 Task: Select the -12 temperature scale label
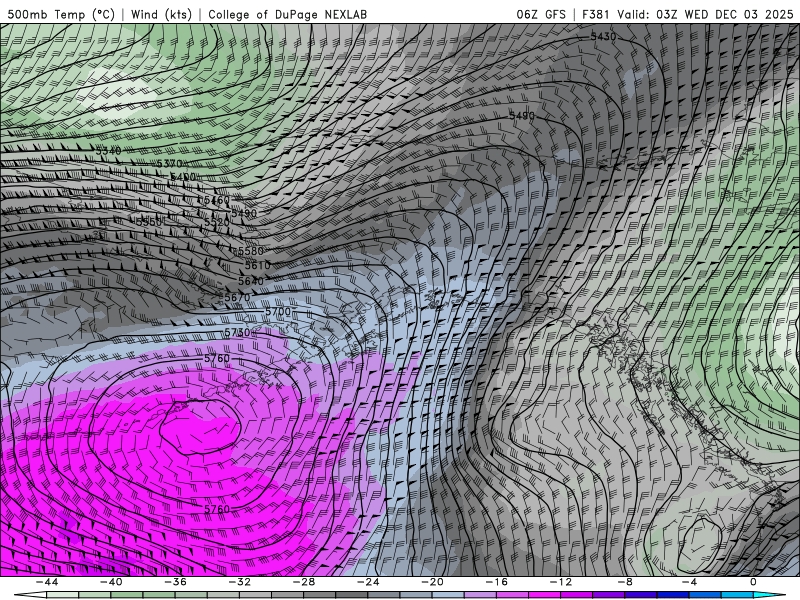561,582
